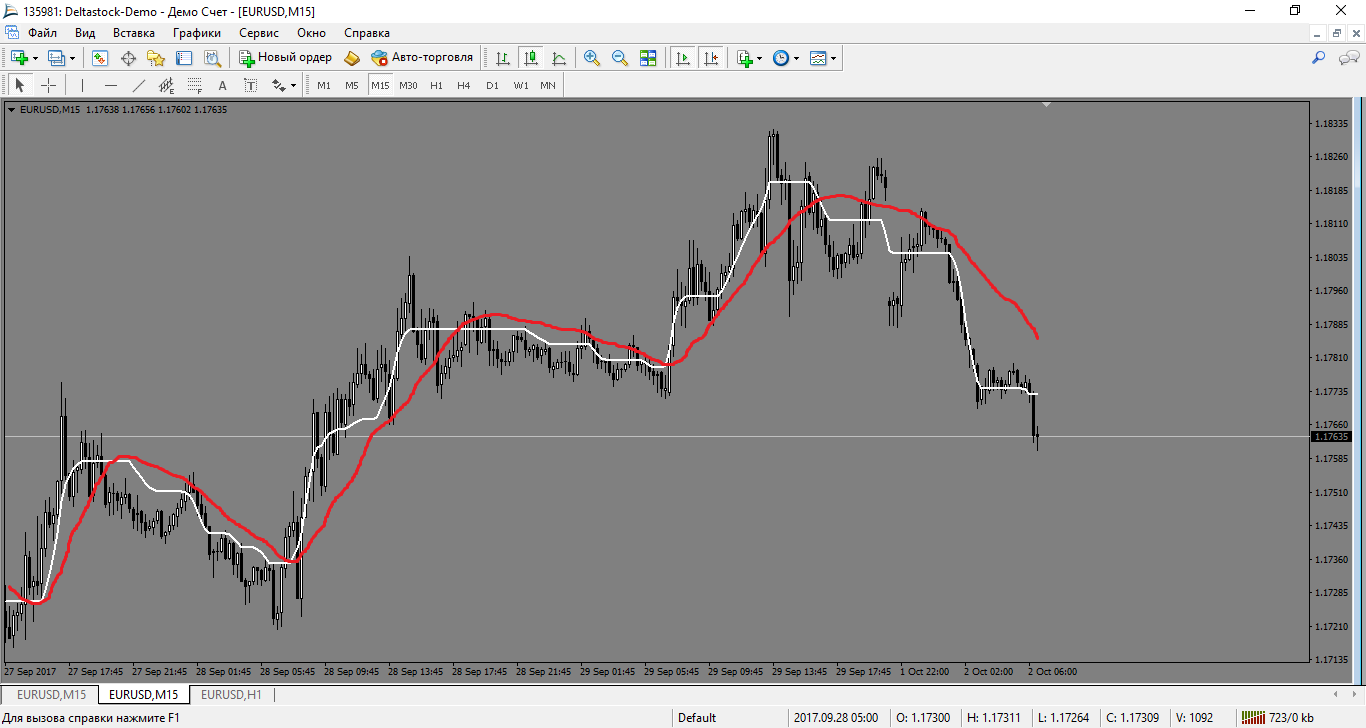Viewport: 1366px width, 728px height.
Task: Switch chart to candlesticks type
Action: click(531, 58)
